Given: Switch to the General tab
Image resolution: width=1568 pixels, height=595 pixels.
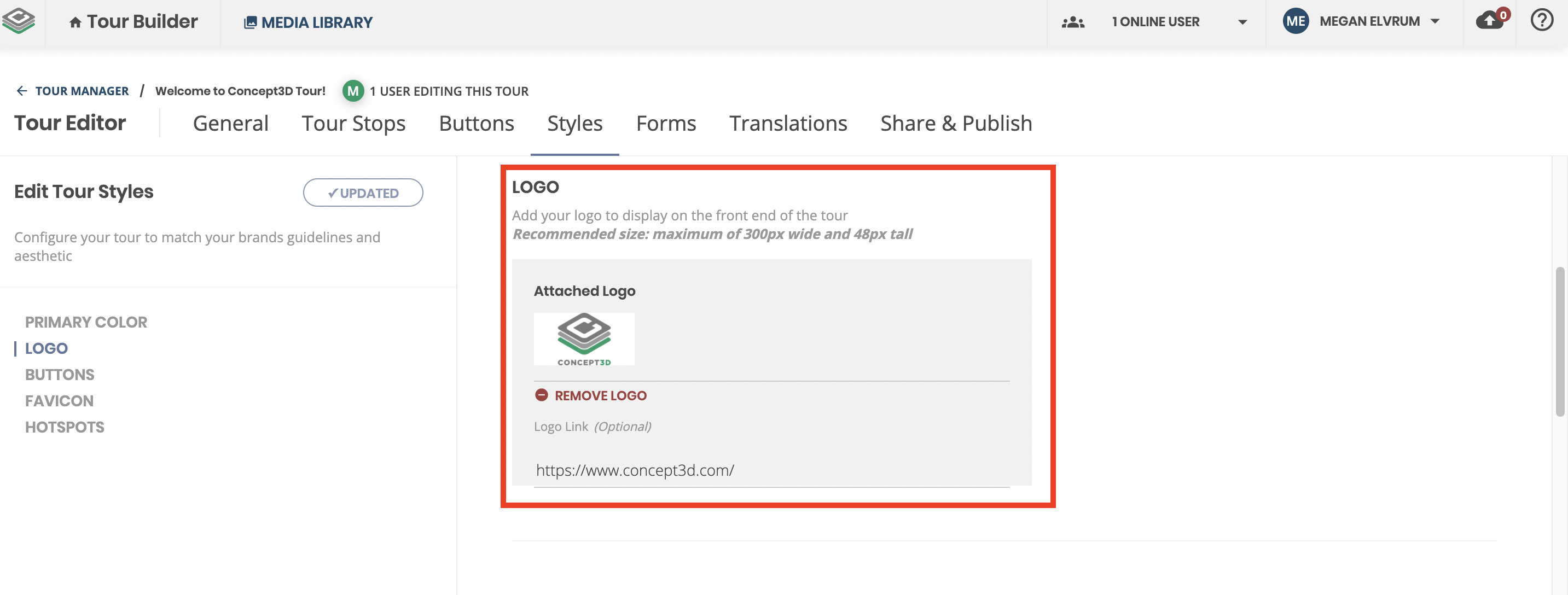Looking at the screenshot, I should (231, 124).
